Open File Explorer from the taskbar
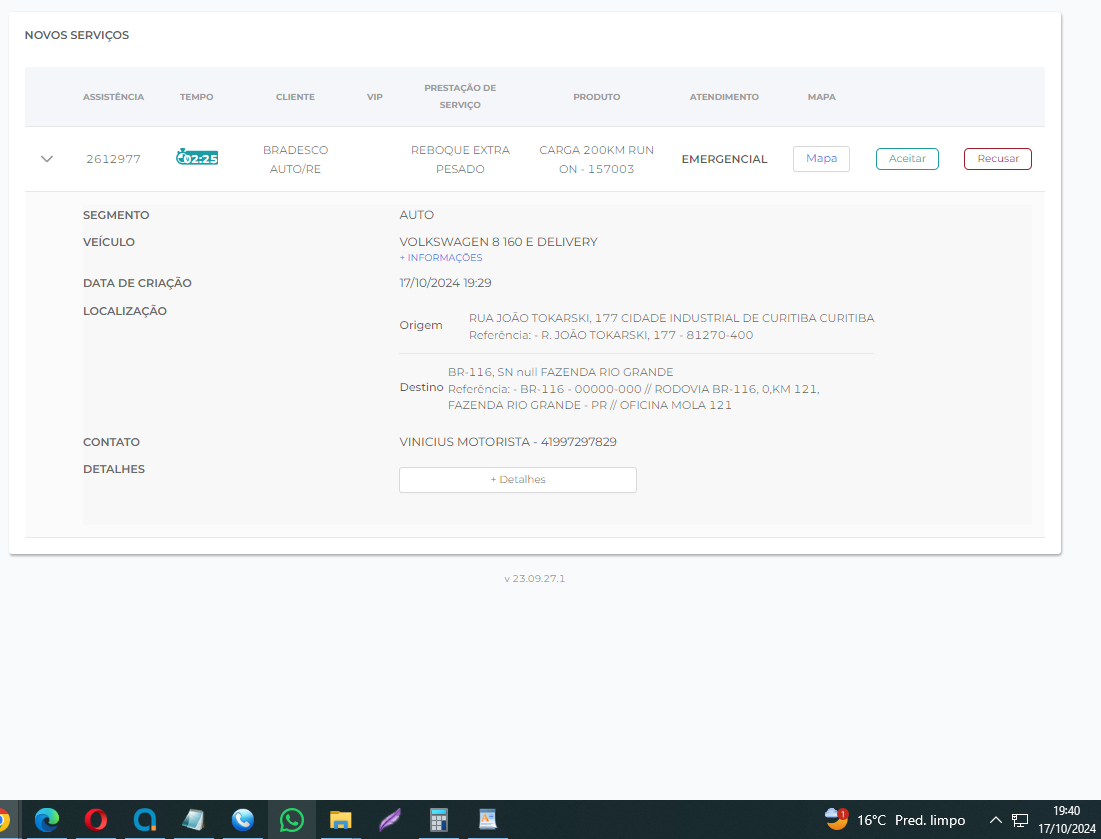Image resolution: width=1101 pixels, height=839 pixels. [x=341, y=819]
